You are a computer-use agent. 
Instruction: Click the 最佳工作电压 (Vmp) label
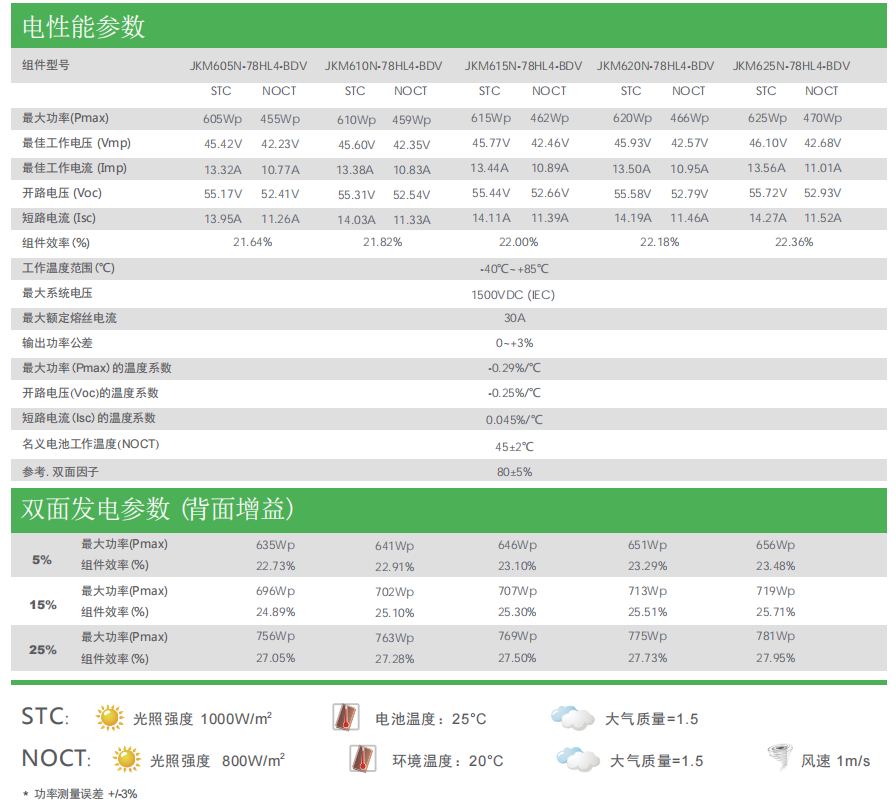point(76,143)
